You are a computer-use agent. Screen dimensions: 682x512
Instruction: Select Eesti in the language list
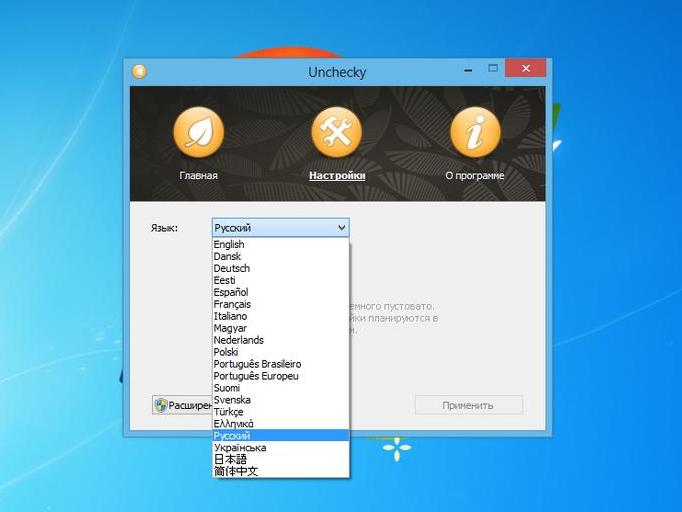coord(281,280)
